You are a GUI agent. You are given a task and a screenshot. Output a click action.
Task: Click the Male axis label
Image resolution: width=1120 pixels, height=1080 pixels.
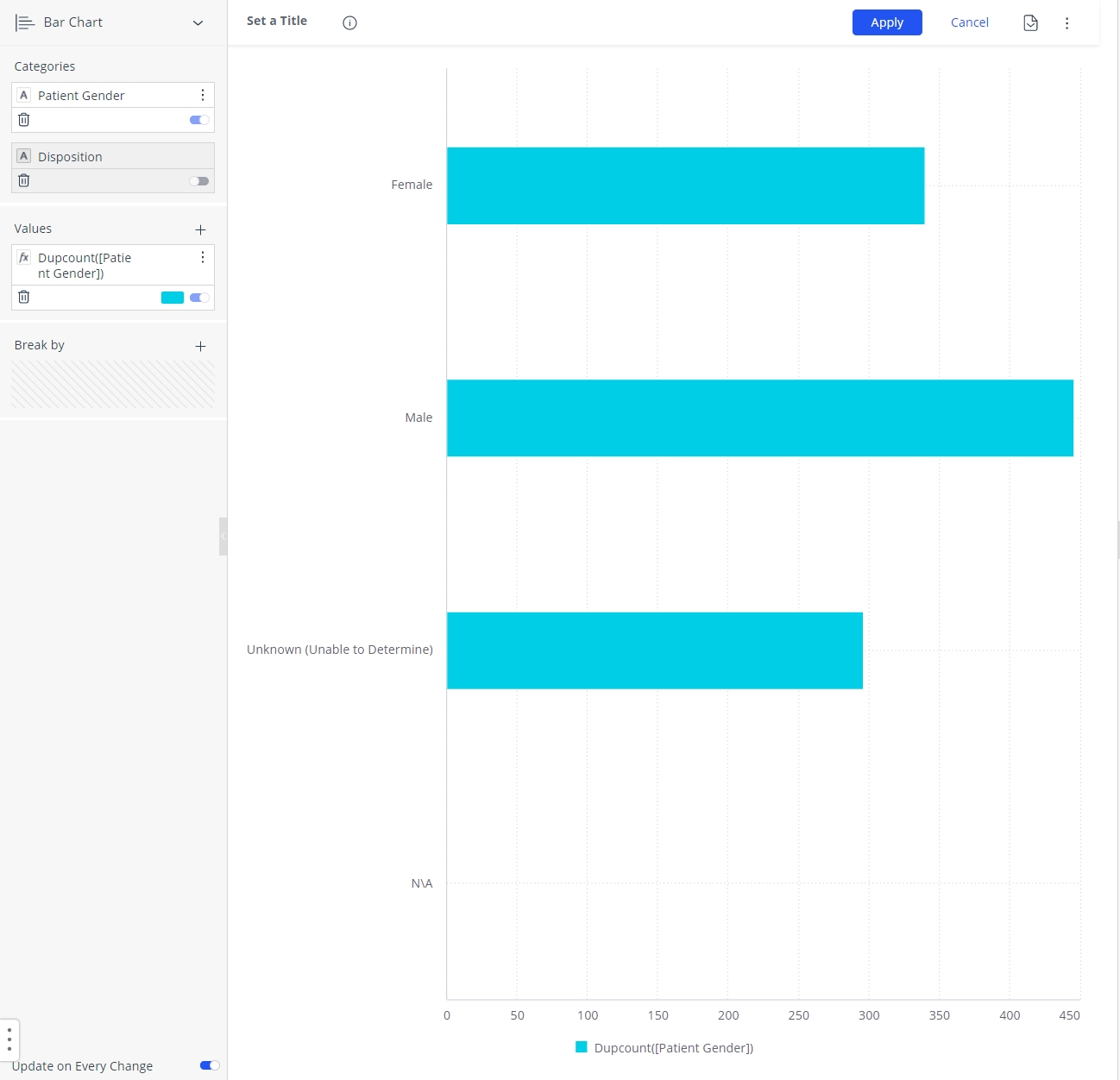[418, 418]
